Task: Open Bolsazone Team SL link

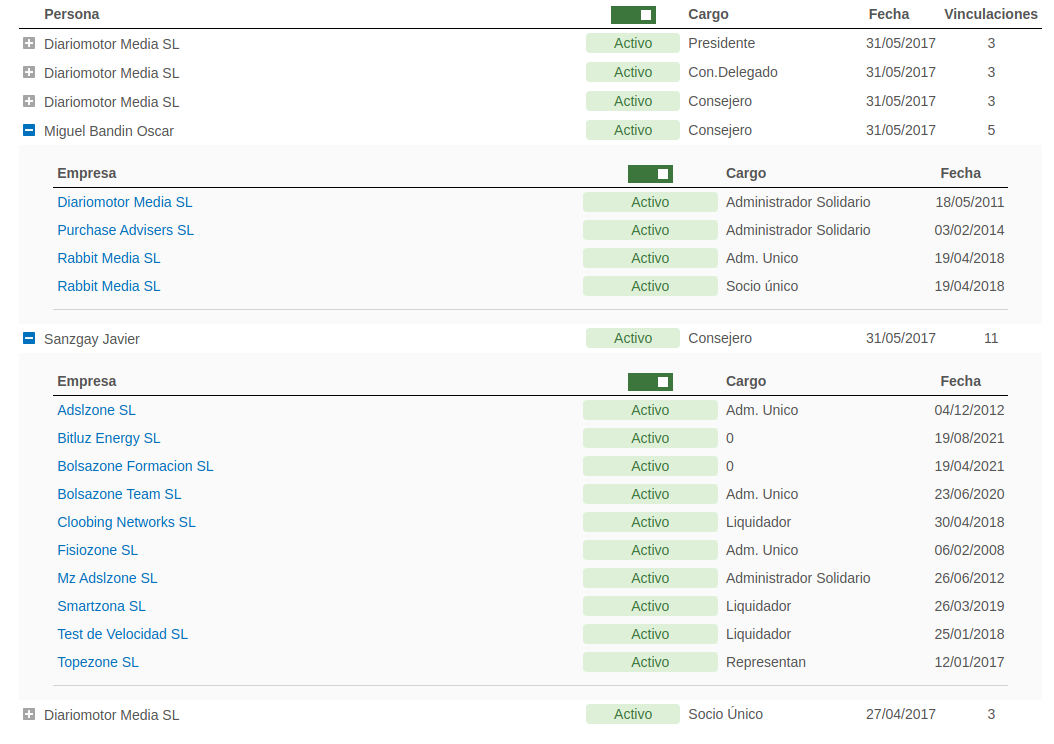Action: [x=119, y=495]
